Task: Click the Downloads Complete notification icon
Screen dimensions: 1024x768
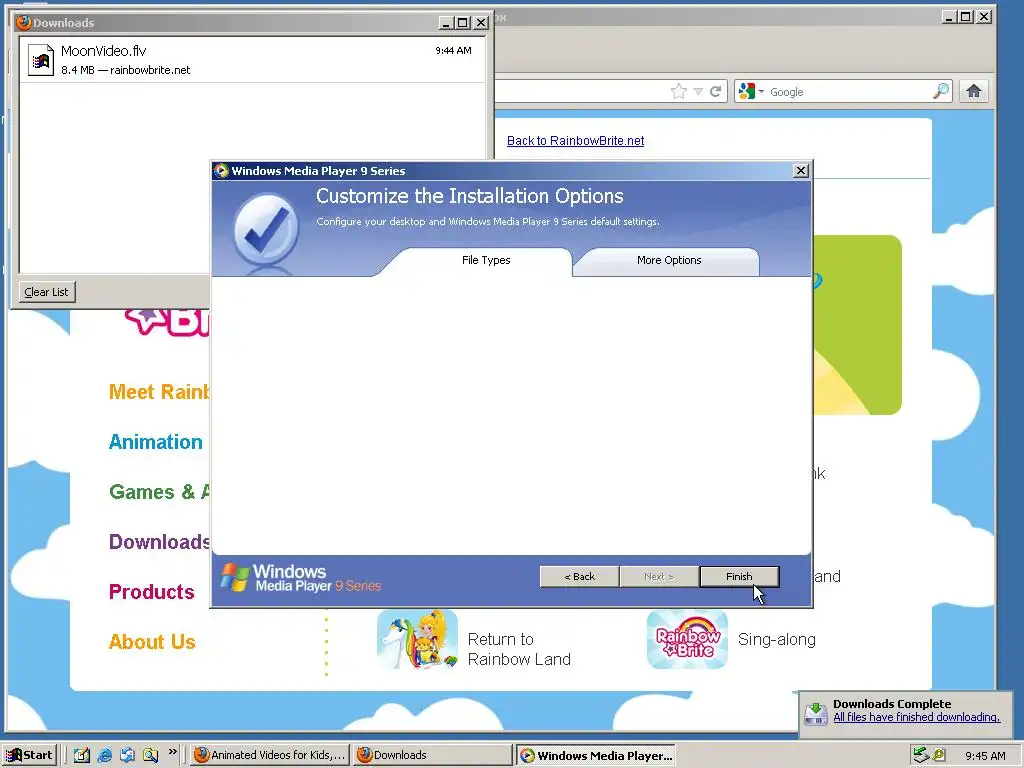Action: coord(816,713)
